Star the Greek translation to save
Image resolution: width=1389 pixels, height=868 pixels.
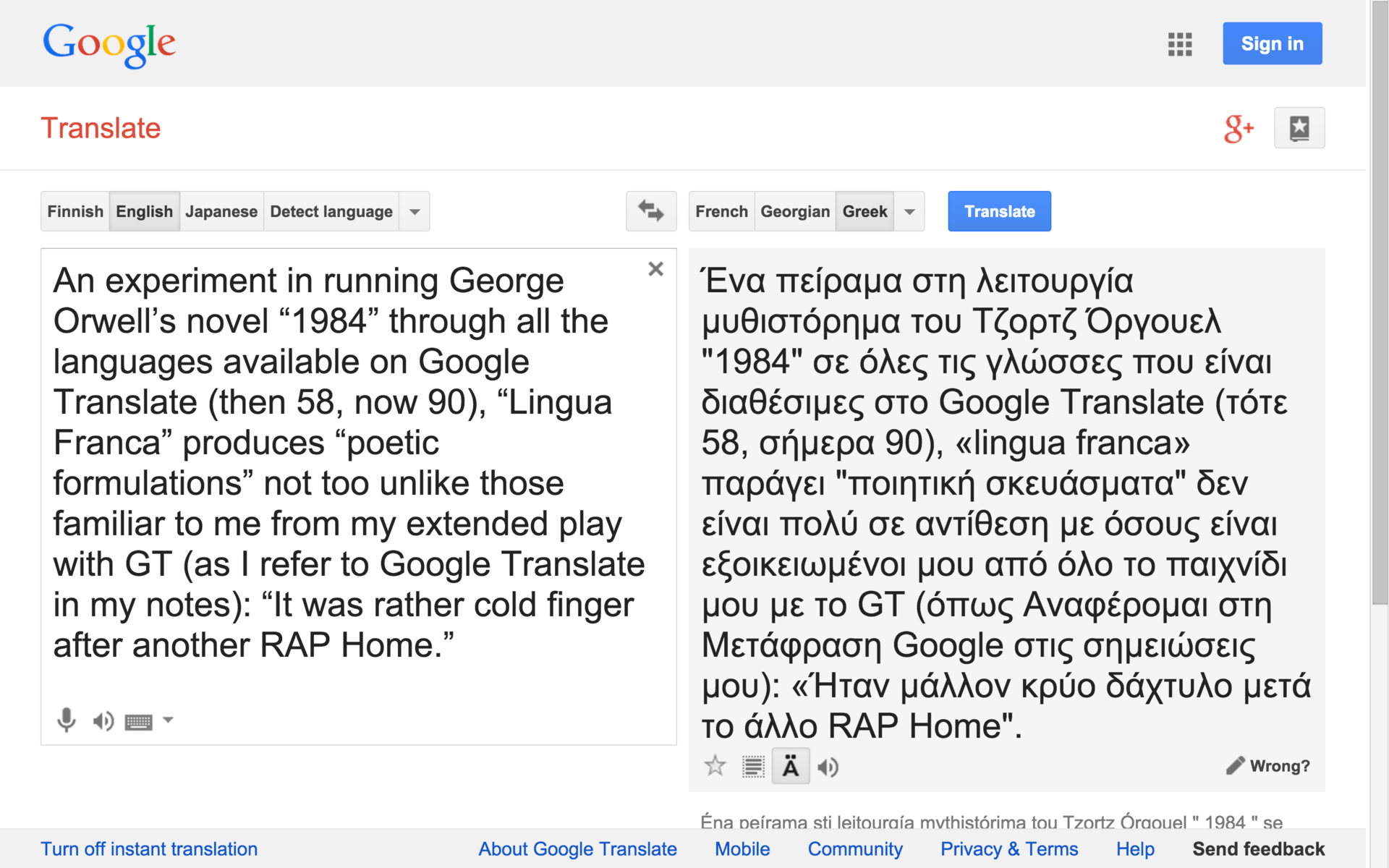point(715,766)
